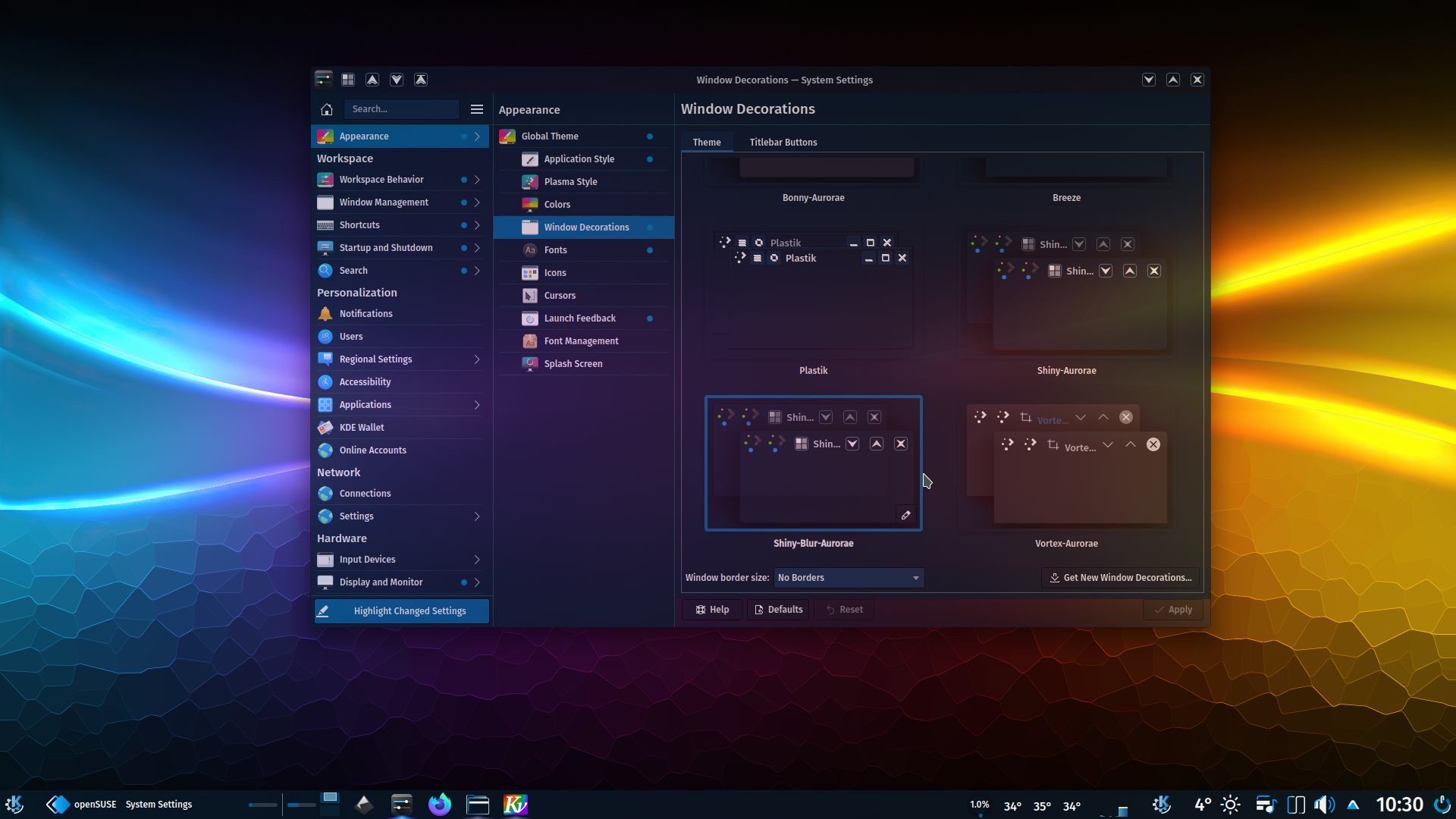
Task: Open the weather widget showing 4°
Action: 1216,805
